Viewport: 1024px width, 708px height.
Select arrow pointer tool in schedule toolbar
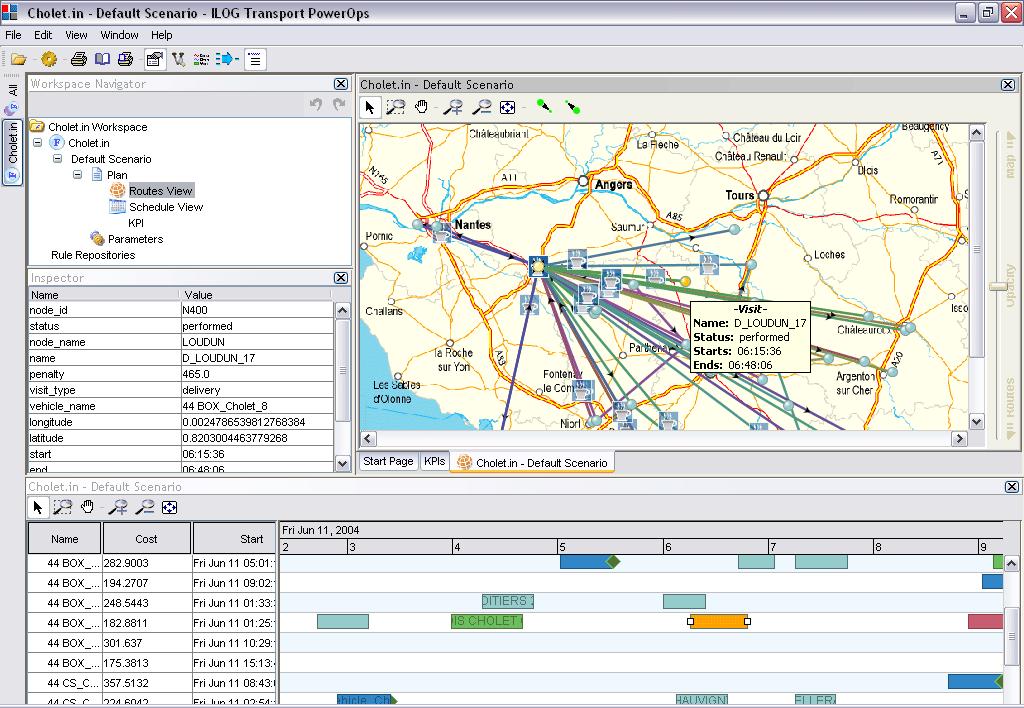(38, 507)
